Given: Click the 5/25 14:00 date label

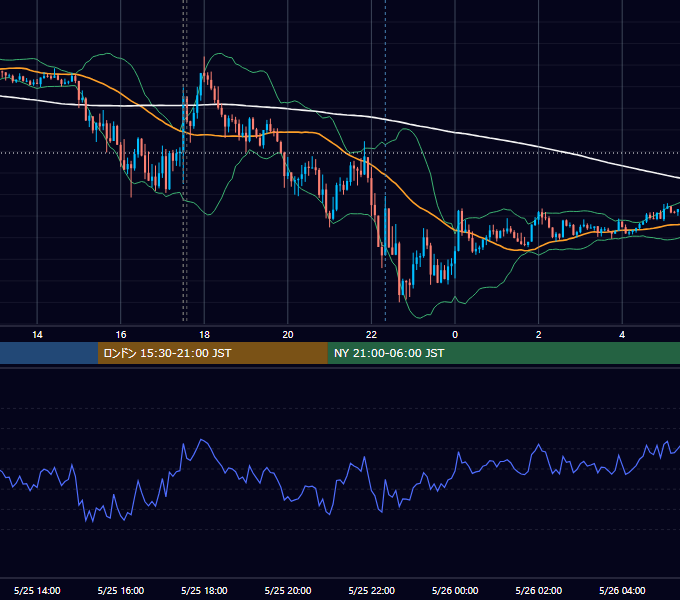Looking at the screenshot, I should (x=37, y=590).
